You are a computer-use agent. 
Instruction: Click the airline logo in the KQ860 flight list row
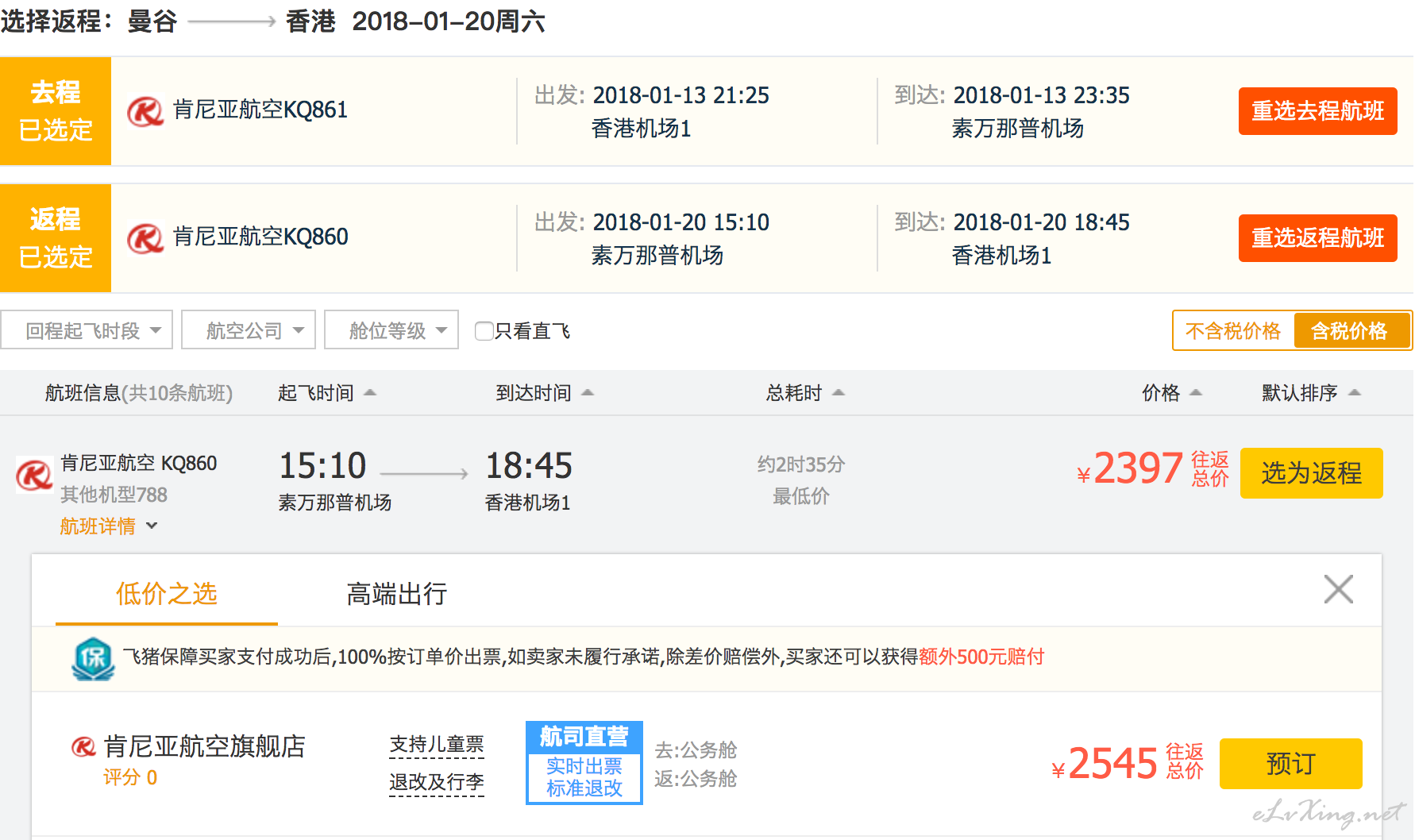pos(34,476)
